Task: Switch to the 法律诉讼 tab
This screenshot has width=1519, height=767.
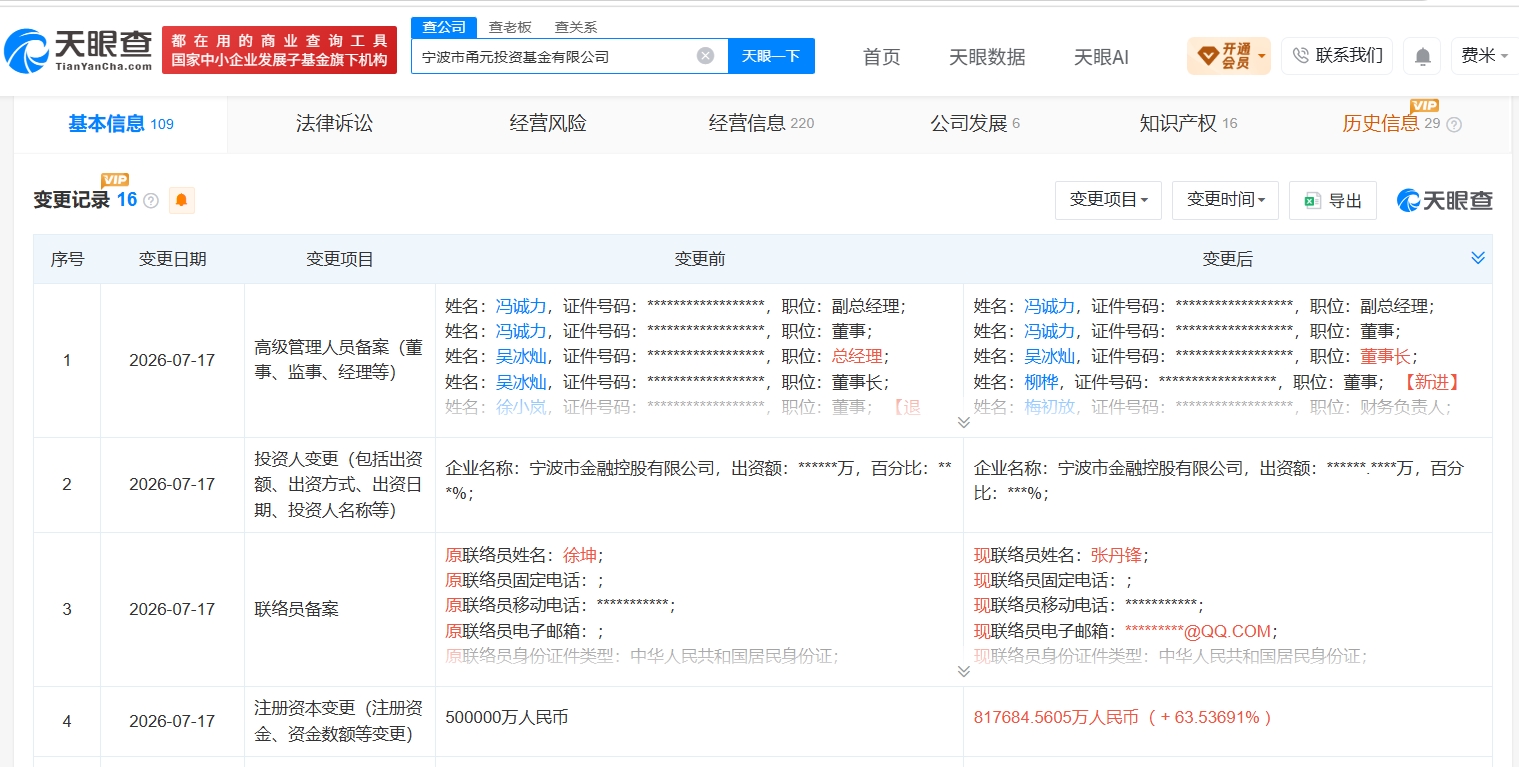Action: point(334,124)
